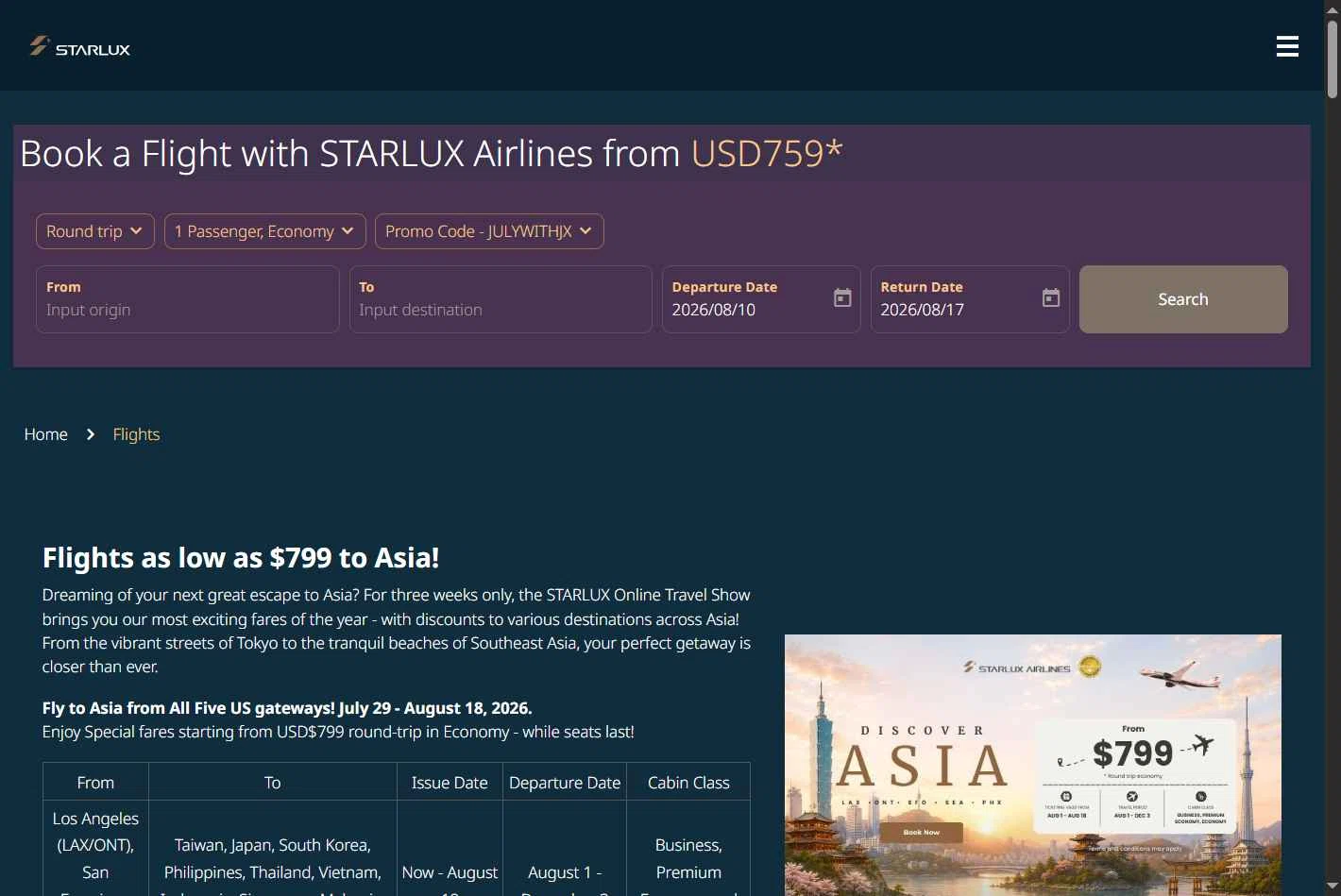The width and height of the screenshot is (1341, 896).
Task: Click the "Departure Date" table column header
Action: [x=565, y=783]
